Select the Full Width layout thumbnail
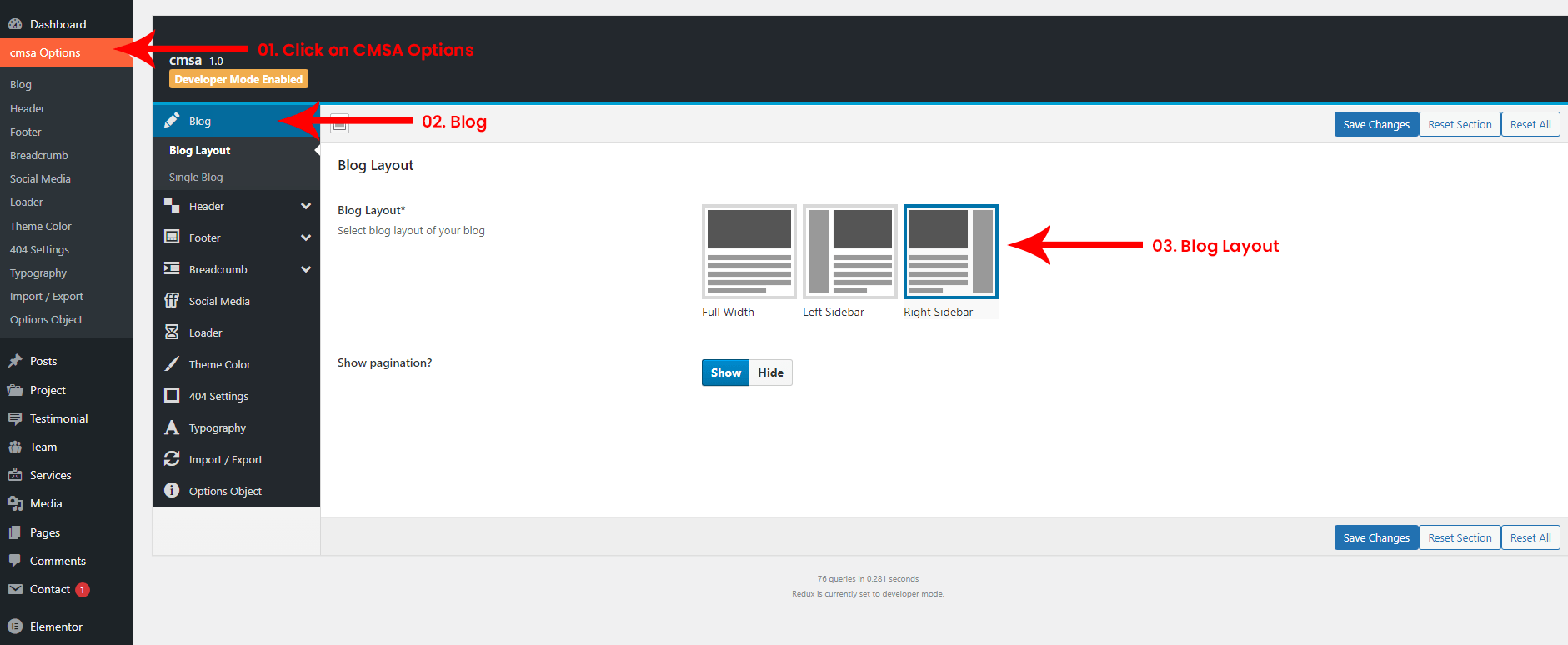The width and height of the screenshot is (1568, 645). (749, 252)
